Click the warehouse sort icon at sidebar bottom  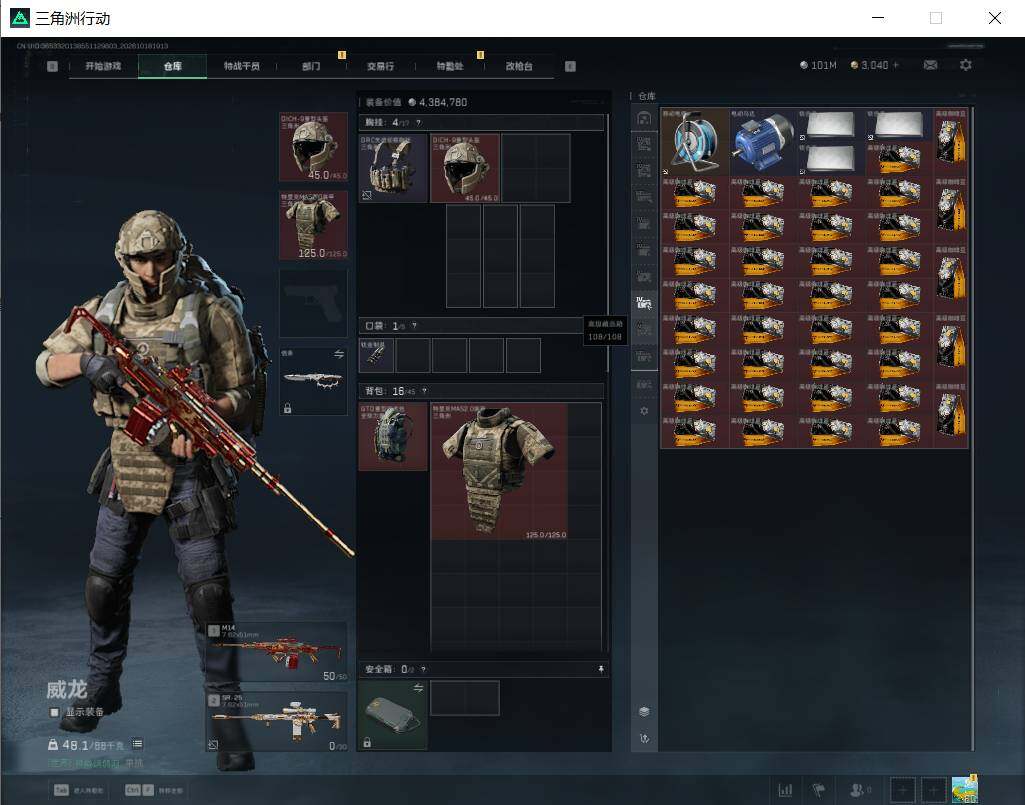pyautogui.click(x=644, y=738)
